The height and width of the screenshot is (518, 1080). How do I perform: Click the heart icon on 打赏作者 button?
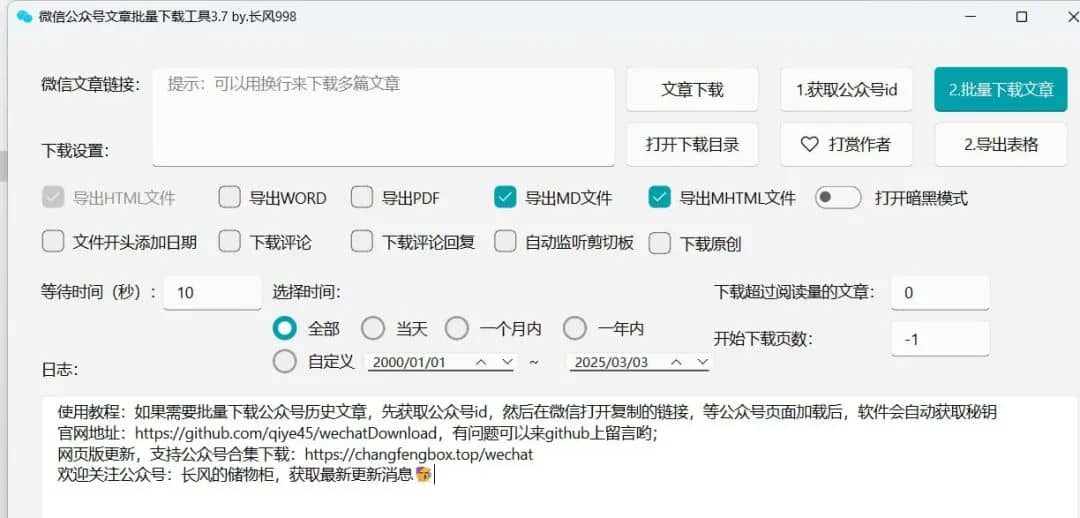809,144
